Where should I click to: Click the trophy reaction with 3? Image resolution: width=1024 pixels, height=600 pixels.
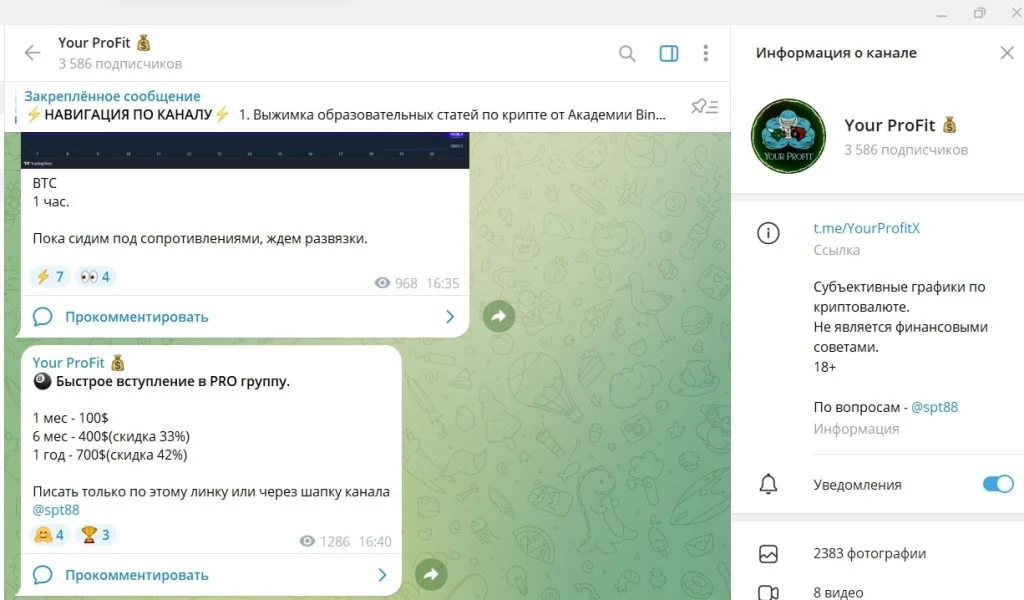tap(95, 535)
